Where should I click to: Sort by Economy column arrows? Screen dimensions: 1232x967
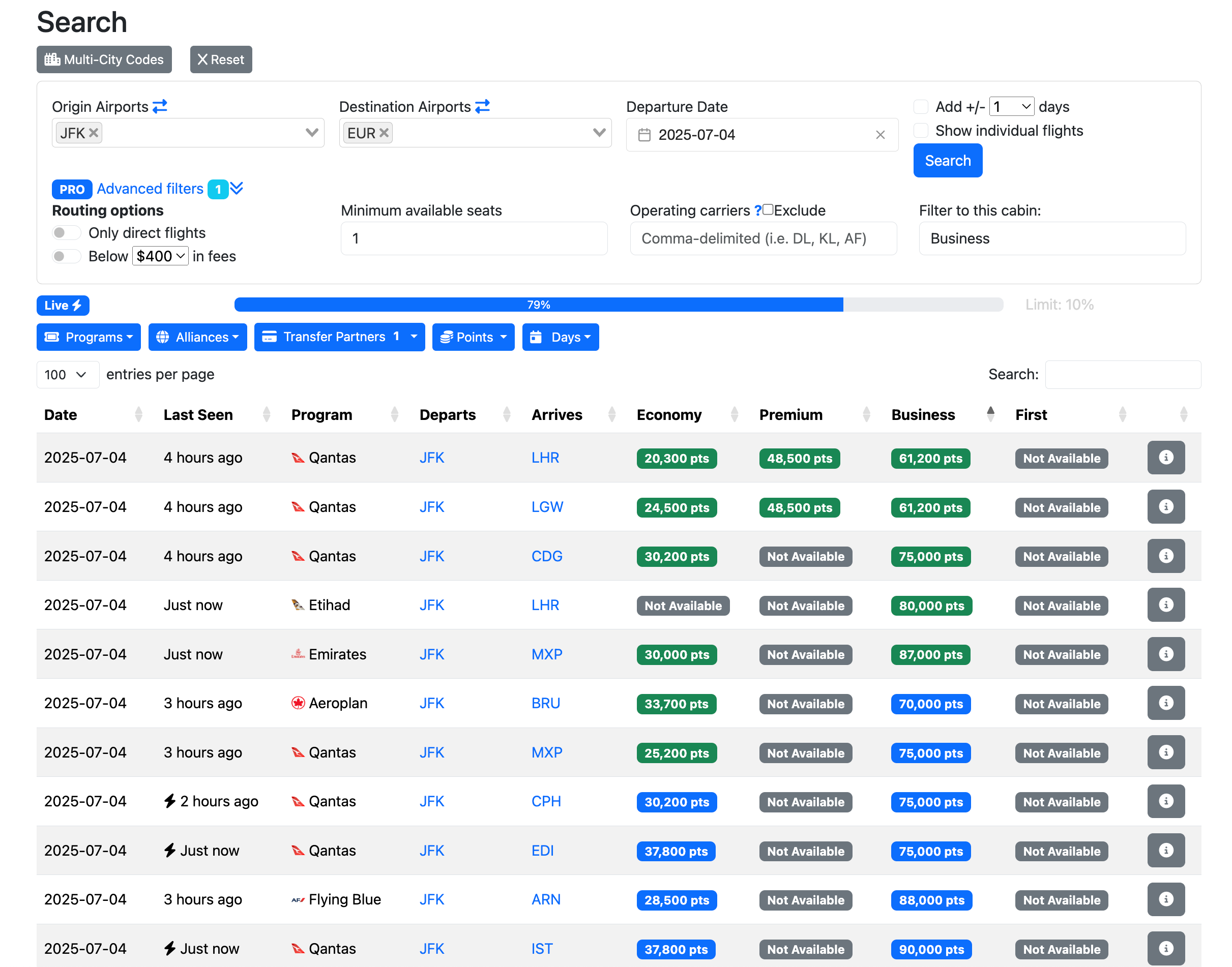tap(735, 414)
